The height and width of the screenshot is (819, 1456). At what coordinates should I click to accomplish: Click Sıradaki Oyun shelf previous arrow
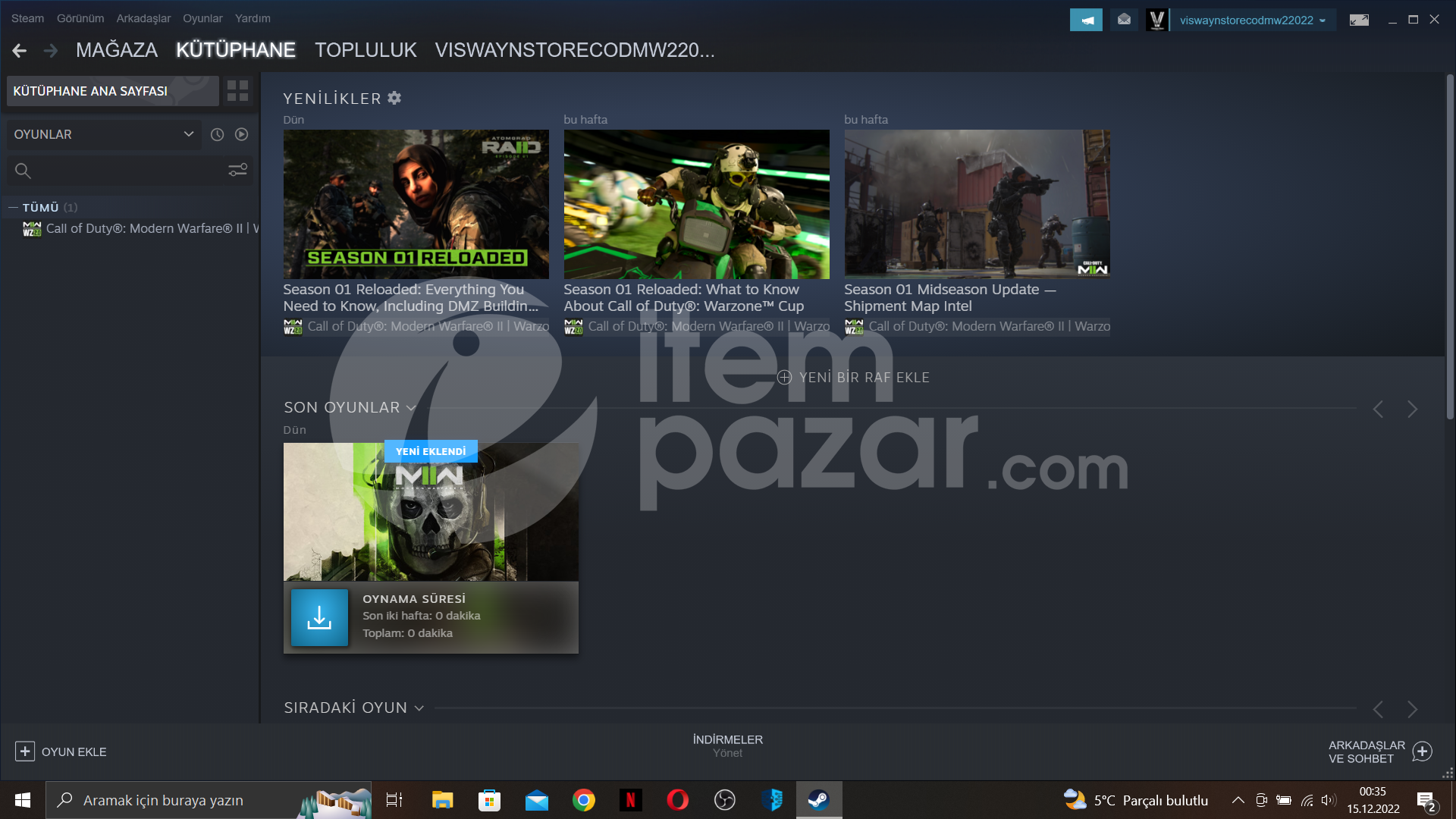coord(1378,710)
